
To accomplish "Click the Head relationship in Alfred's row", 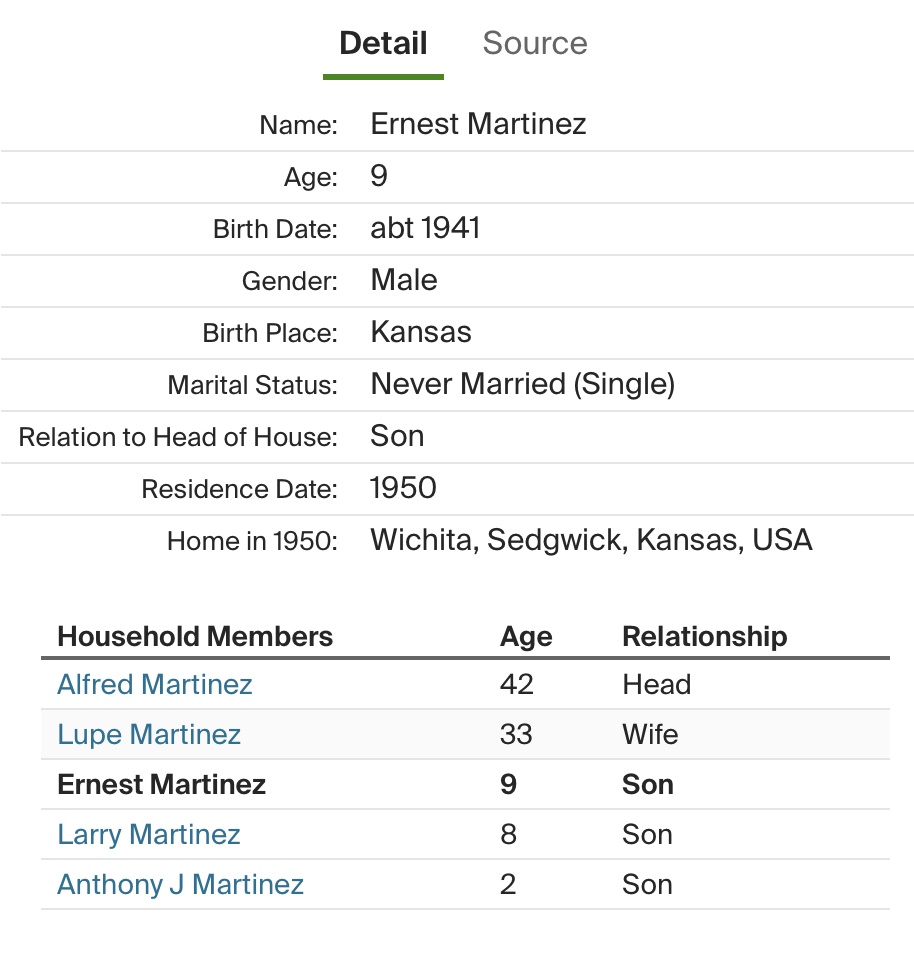I will [656, 684].
